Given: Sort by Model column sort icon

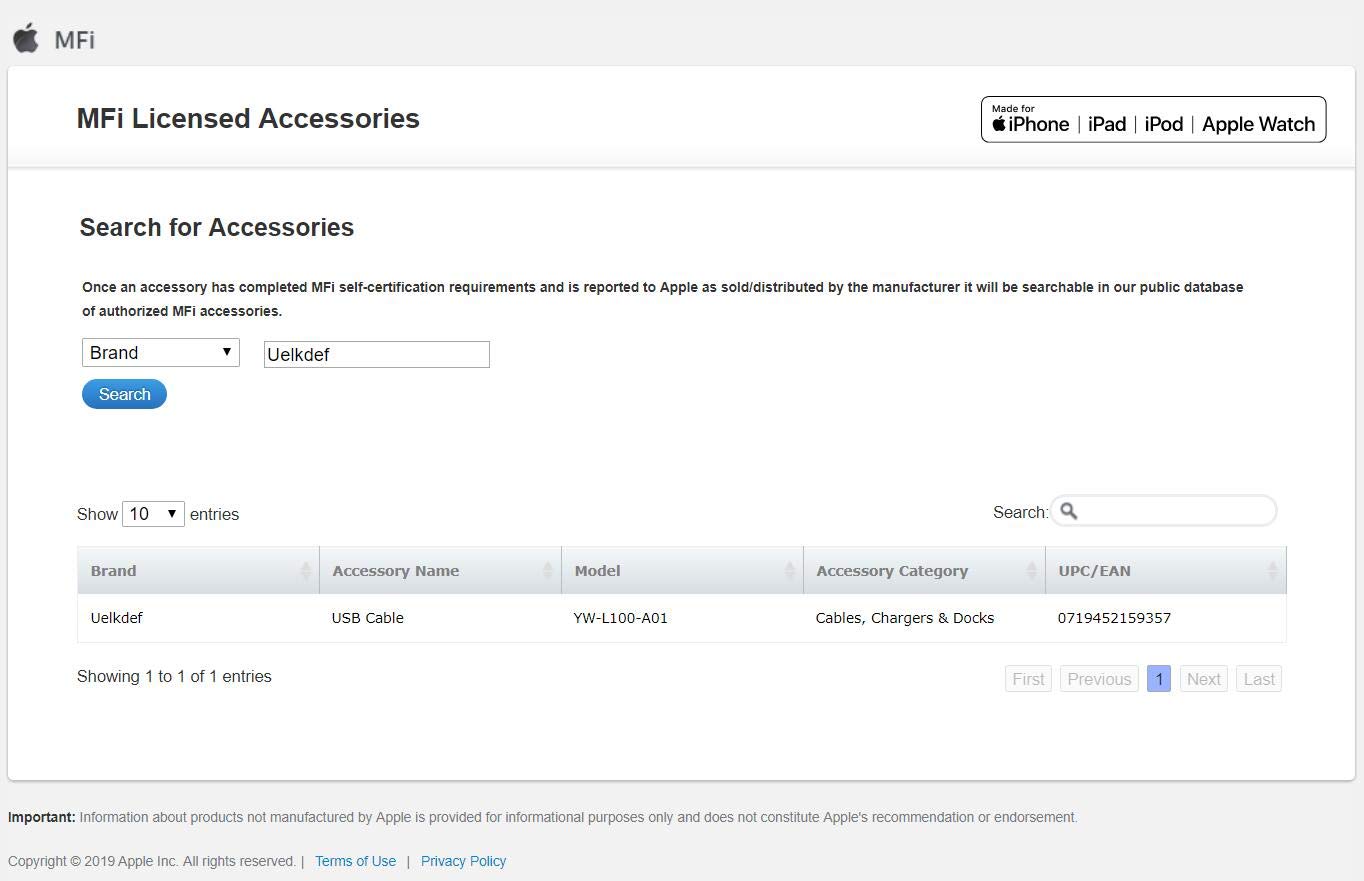Looking at the screenshot, I should point(789,571).
